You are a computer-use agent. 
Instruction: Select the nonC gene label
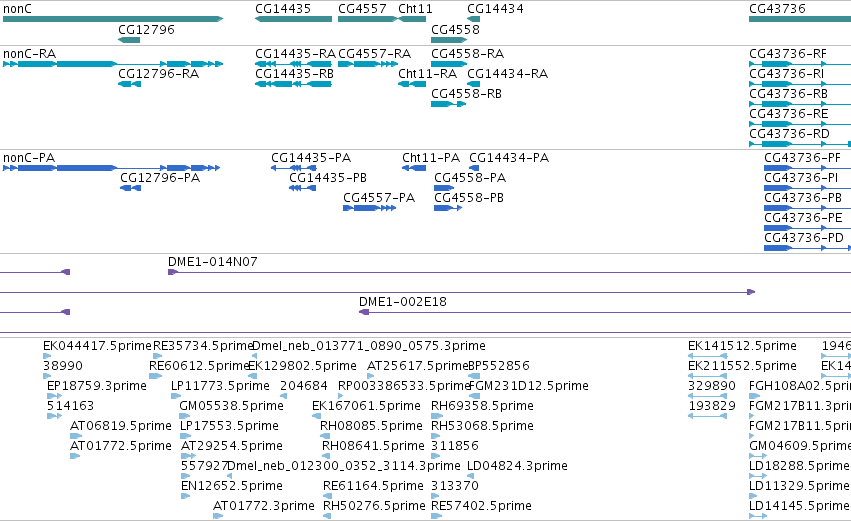pyautogui.click(x=17, y=9)
